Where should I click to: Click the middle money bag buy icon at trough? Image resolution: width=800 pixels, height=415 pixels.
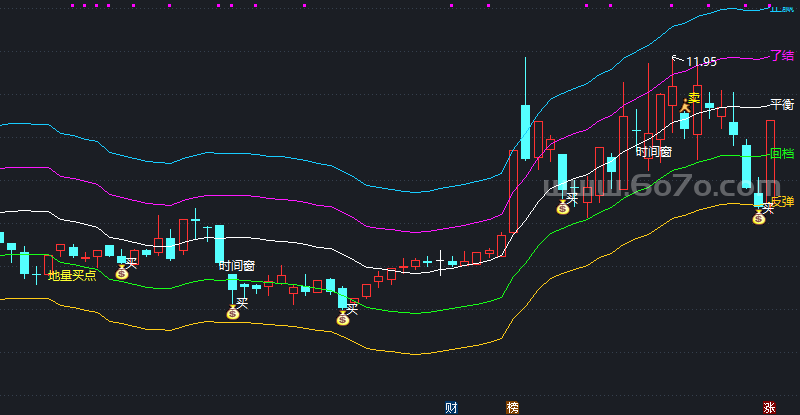pos(343,319)
